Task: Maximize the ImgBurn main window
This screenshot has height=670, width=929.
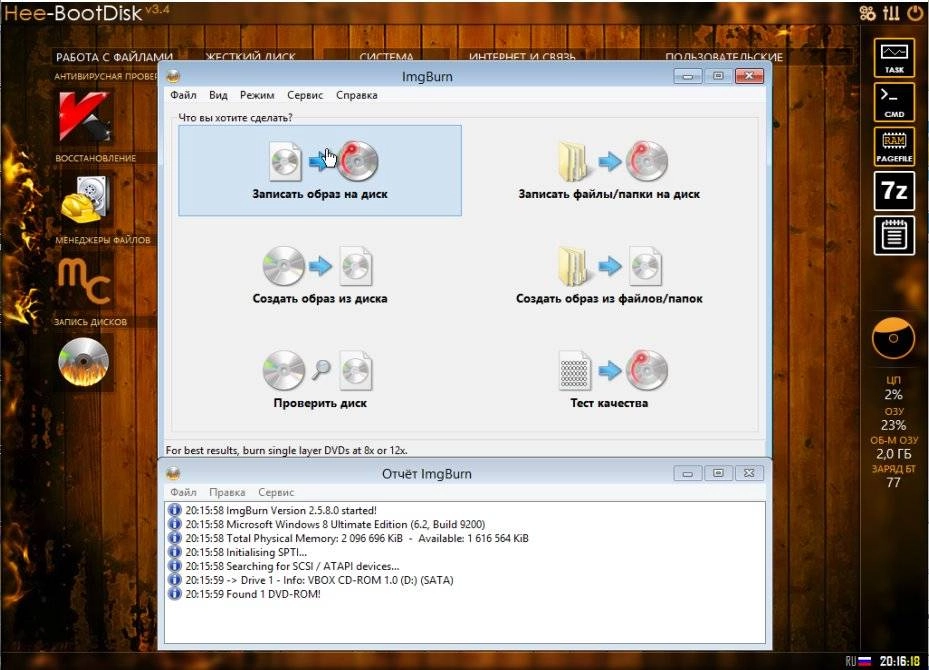Action: pyautogui.click(x=718, y=76)
